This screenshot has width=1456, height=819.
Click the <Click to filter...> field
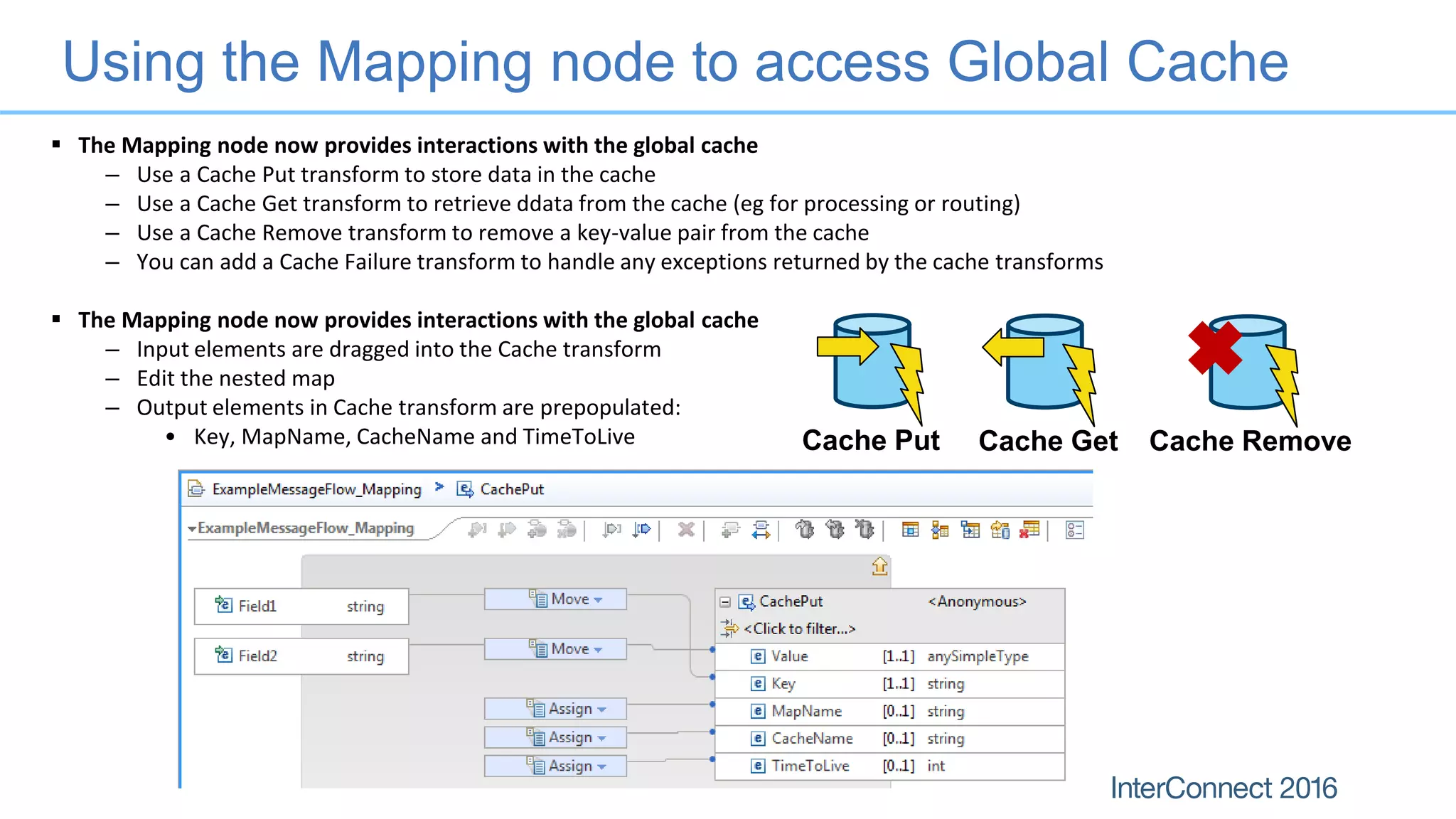800,629
